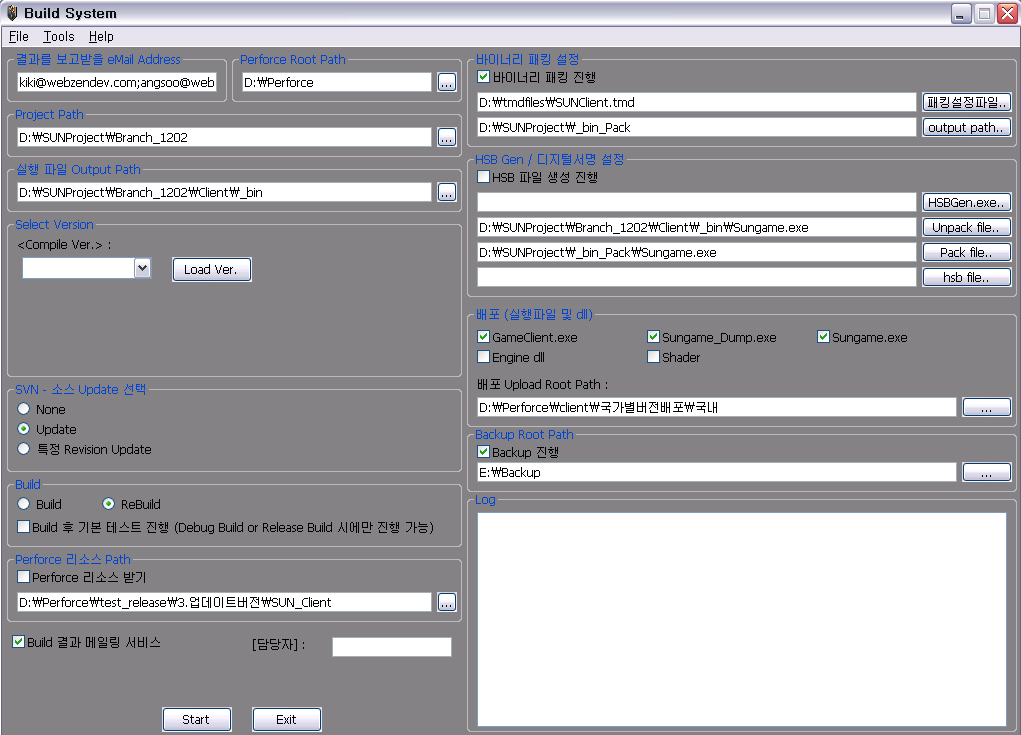Focus the eMail Address input field
This screenshot has width=1021, height=735.
point(117,82)
